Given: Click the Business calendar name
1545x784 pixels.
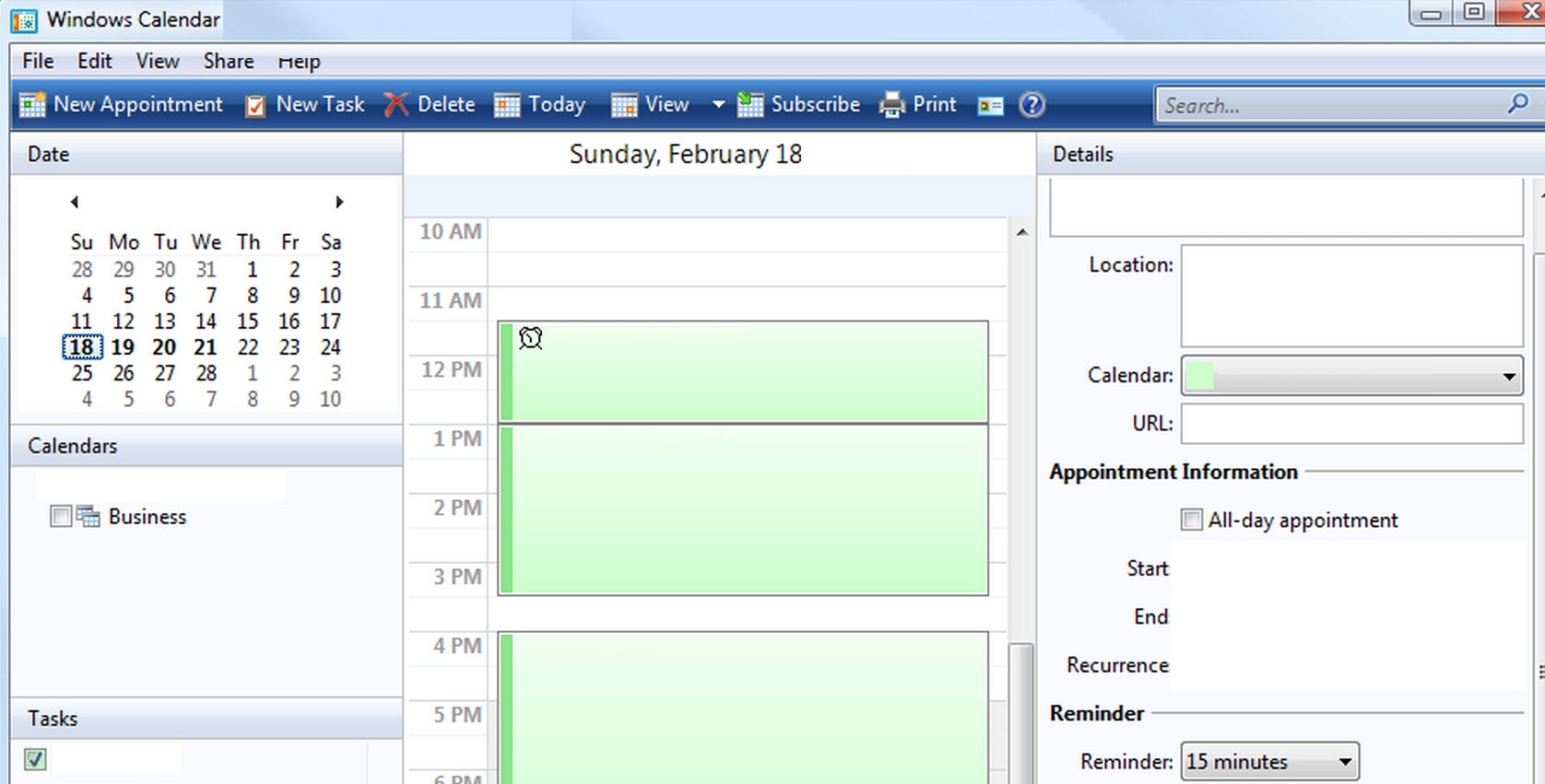Looking at the screenshot, I should (x=147, y=516).
